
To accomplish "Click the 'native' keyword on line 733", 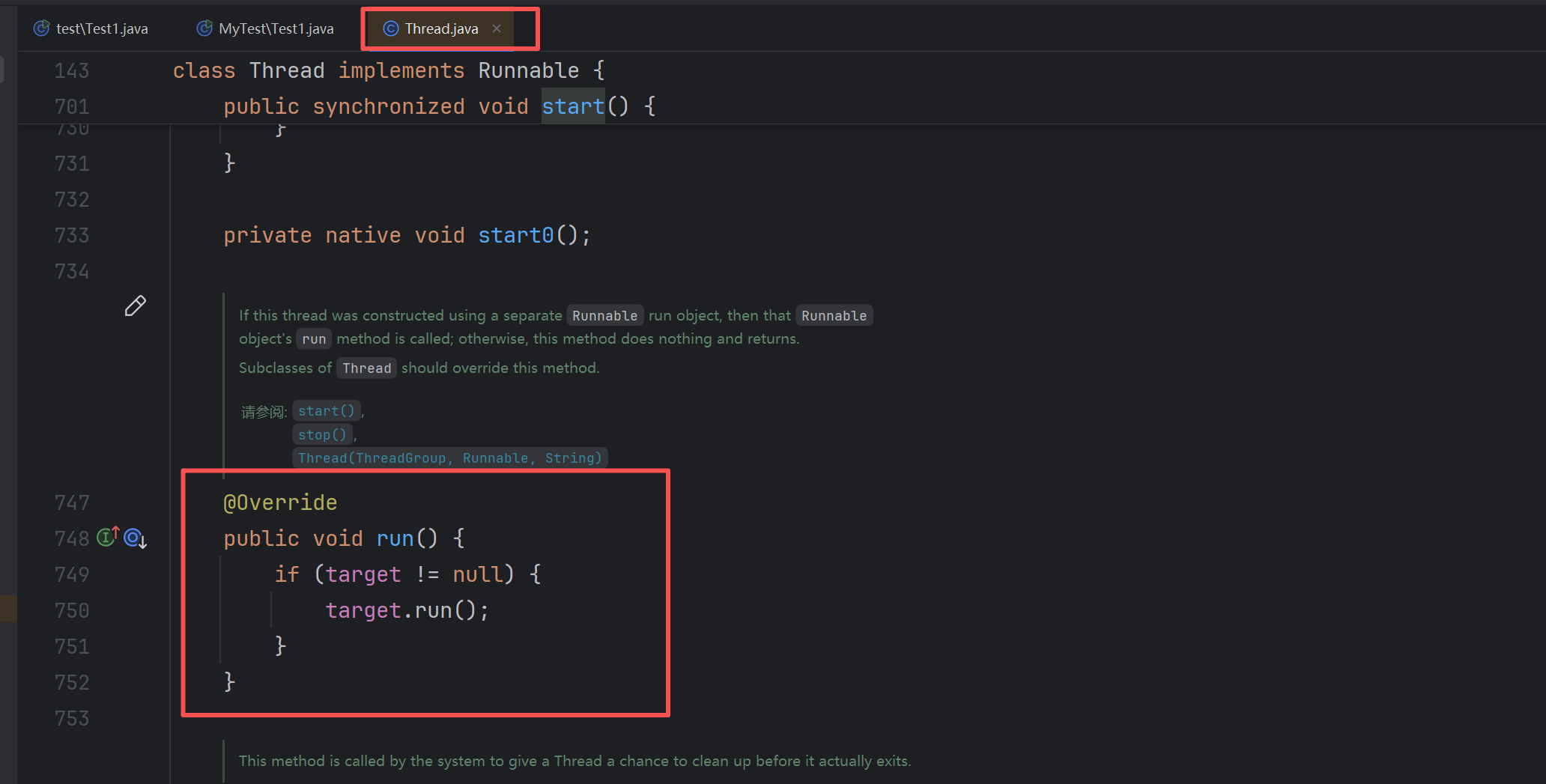I will (x=363, y=235).
